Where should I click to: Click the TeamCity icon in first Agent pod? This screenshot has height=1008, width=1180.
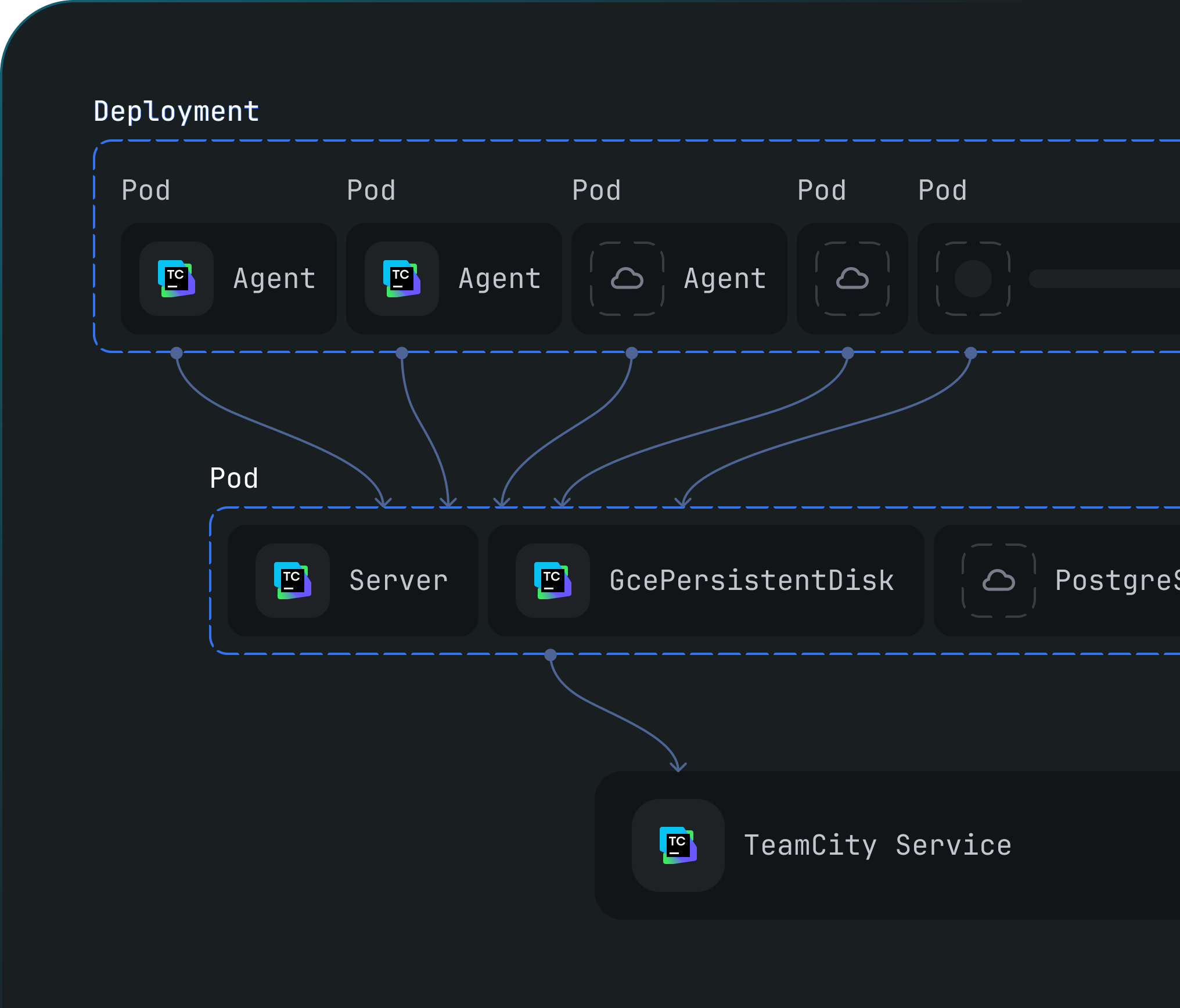[177, 279]
